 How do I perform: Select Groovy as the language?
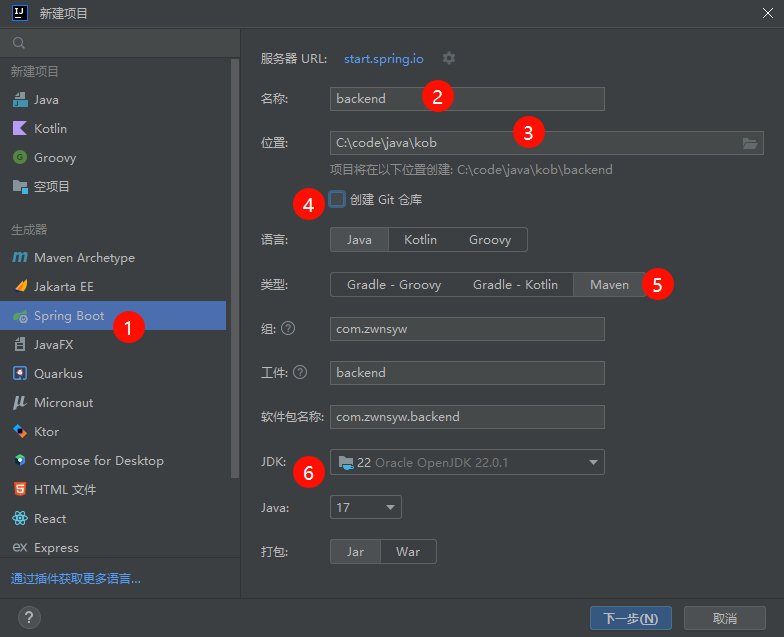490,240
